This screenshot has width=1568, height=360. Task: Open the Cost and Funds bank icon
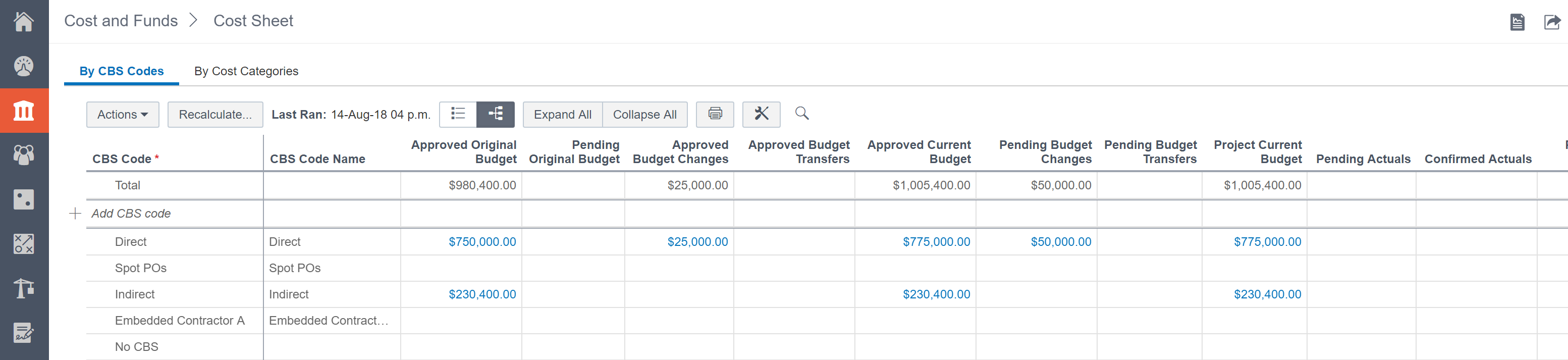click(24, 111)
